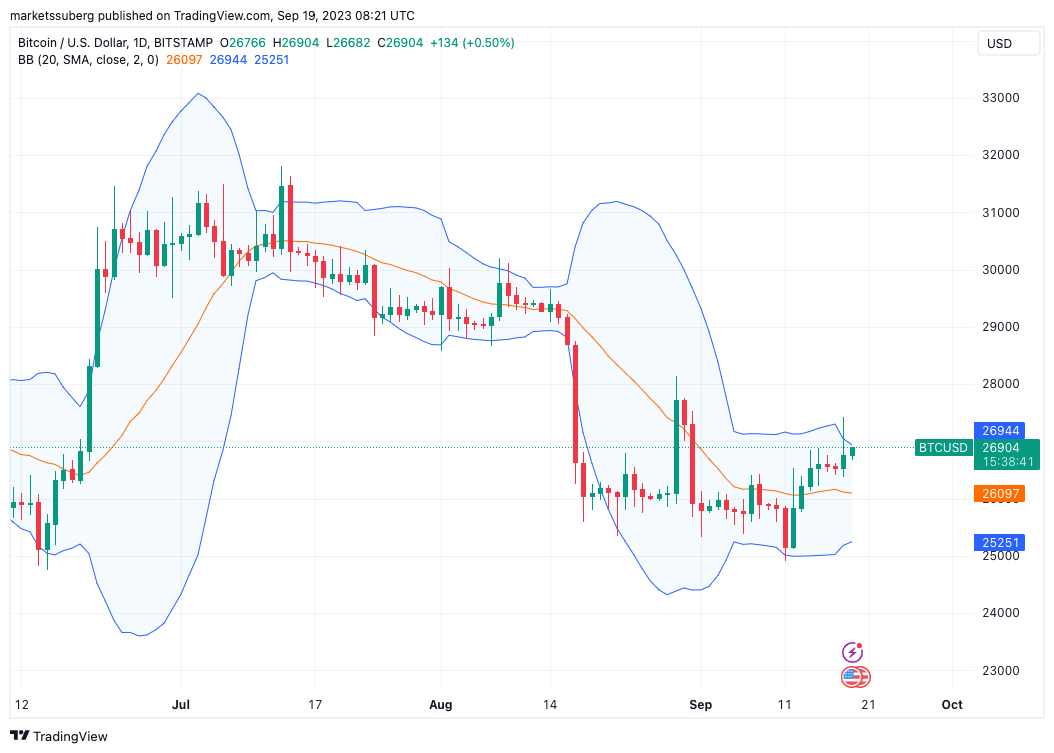Viewport: 1054px width, 753px height.
Task: Select the Sep label on the time axis
Action: (700, 705)
